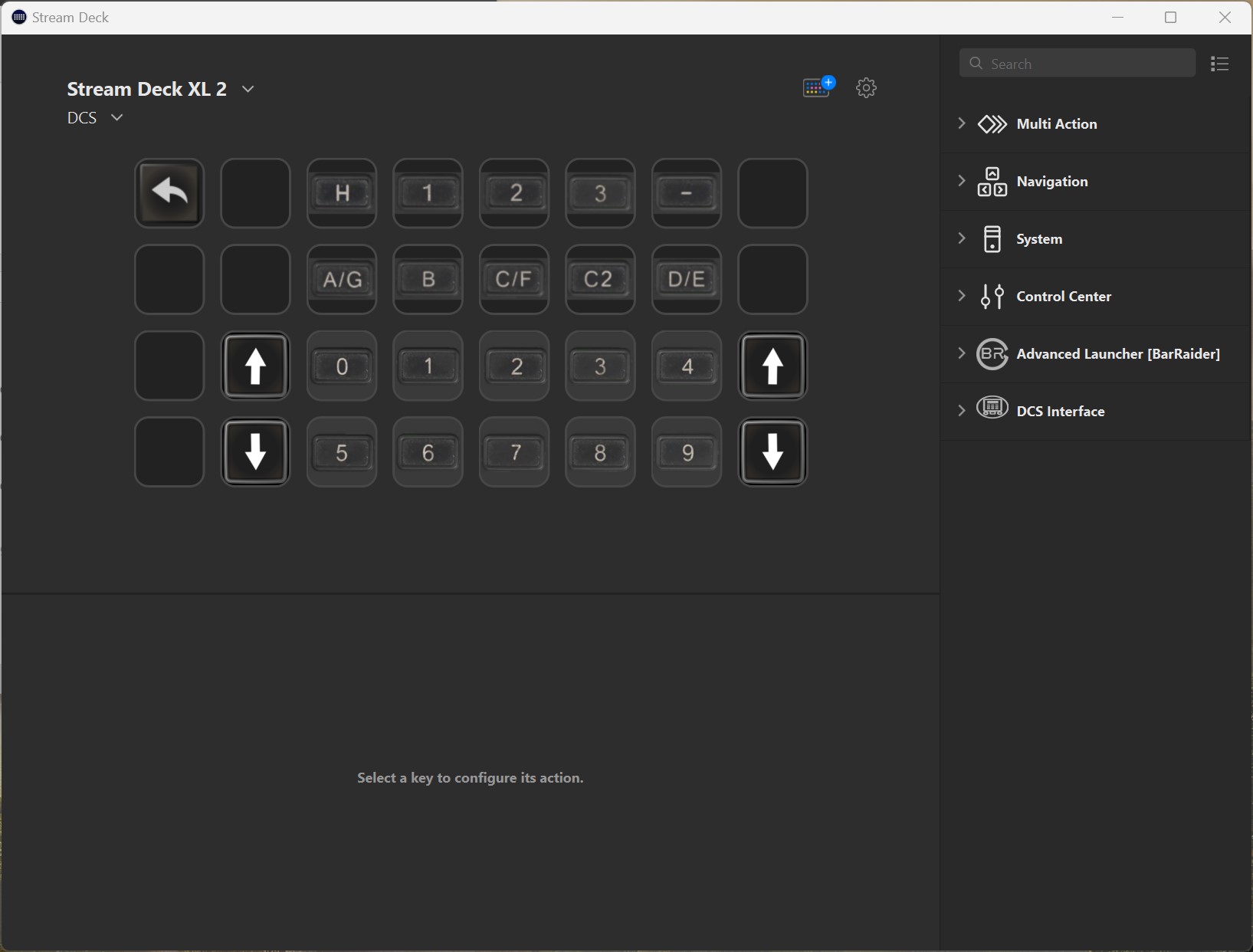Toggle the action list view icon
1253x952 pixels.
click(1219, 64)
